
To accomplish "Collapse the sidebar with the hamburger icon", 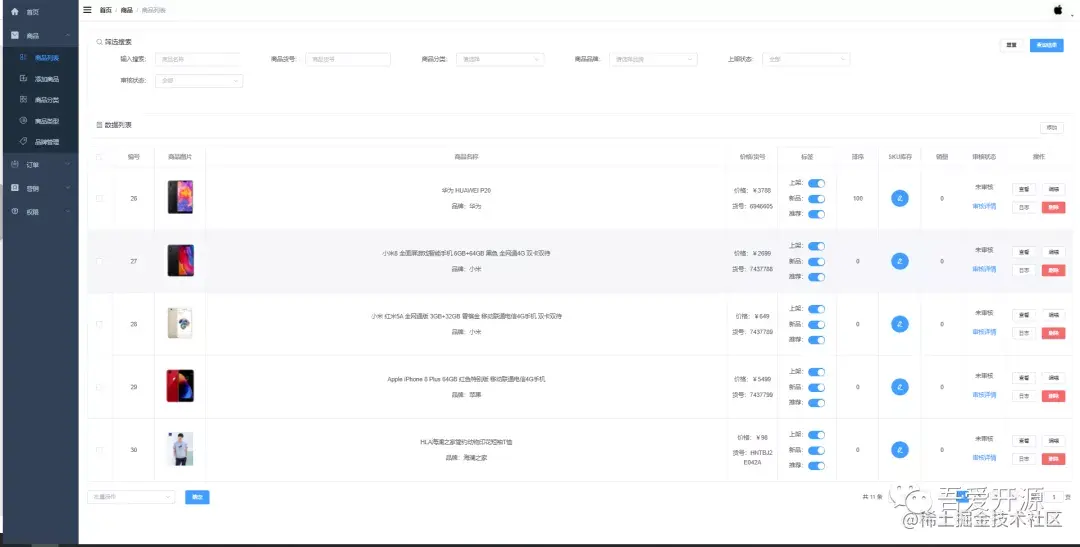I will 87,10.
